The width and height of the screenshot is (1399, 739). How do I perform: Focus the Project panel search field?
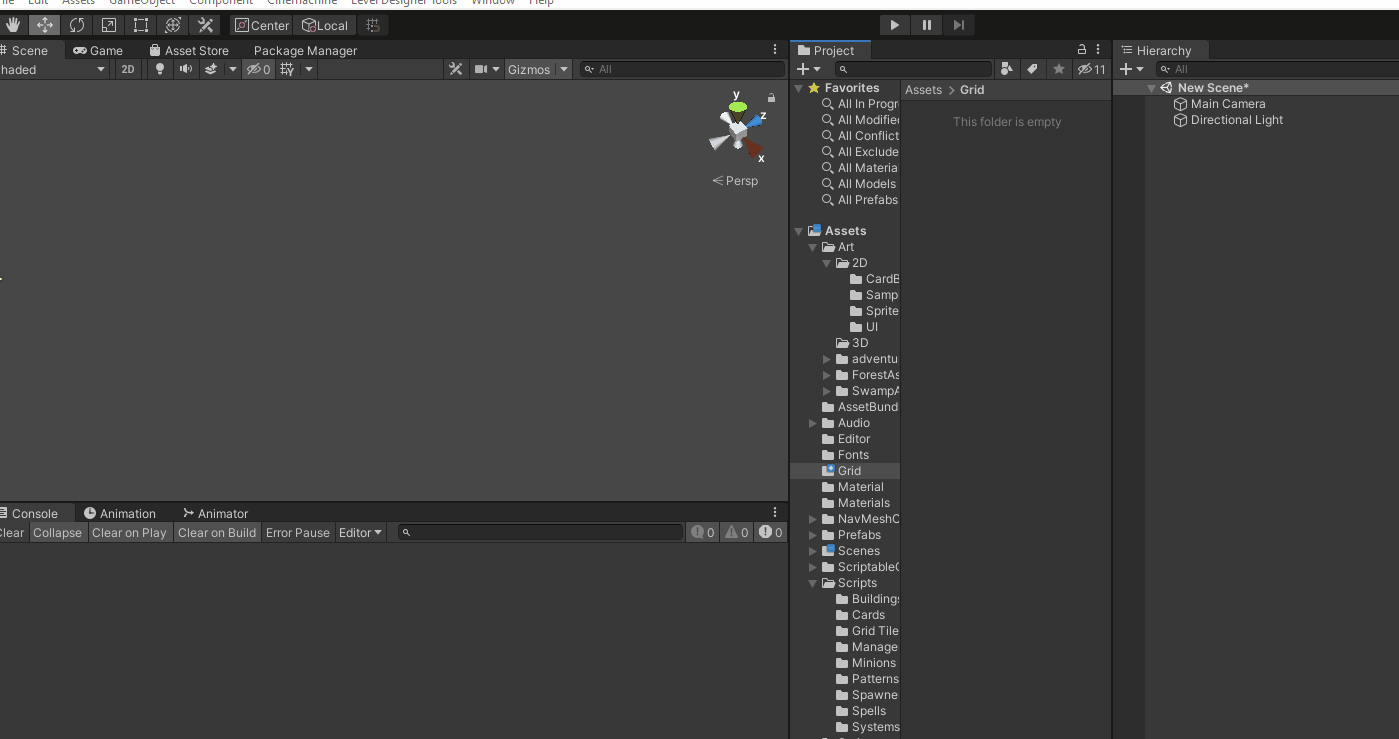[x=914, y=69]
